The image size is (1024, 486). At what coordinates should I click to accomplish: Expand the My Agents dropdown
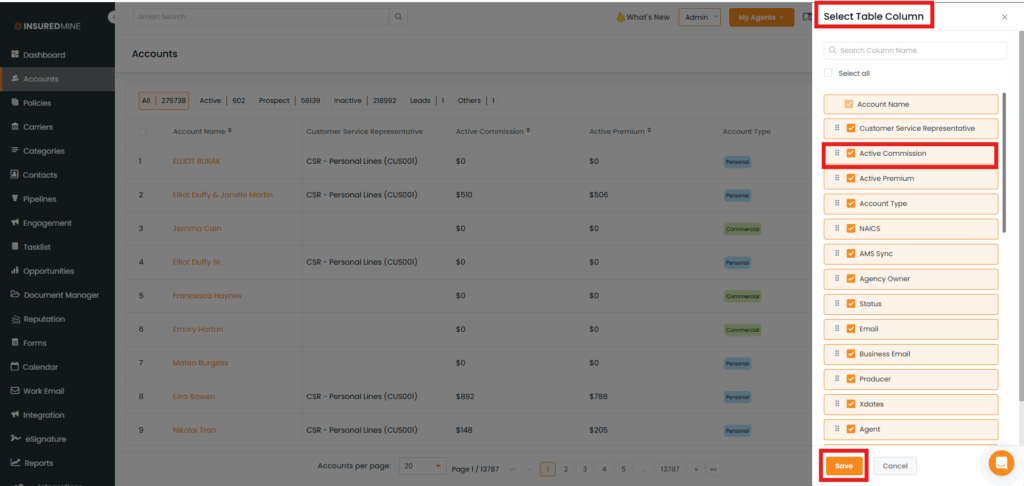(x=761, y=17)
